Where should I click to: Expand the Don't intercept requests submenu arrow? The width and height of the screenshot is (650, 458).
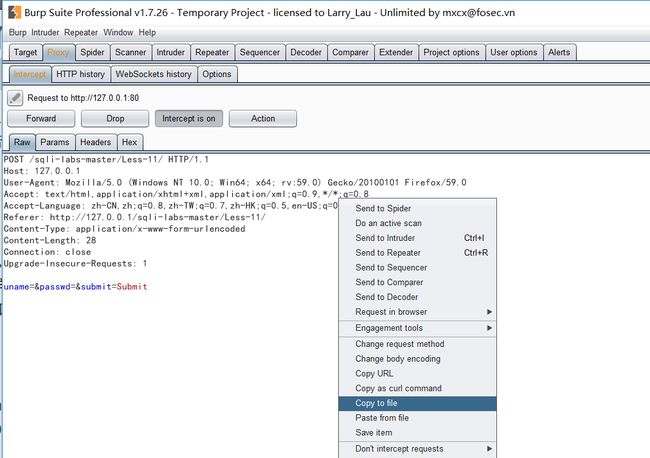[x=489, y=448]
